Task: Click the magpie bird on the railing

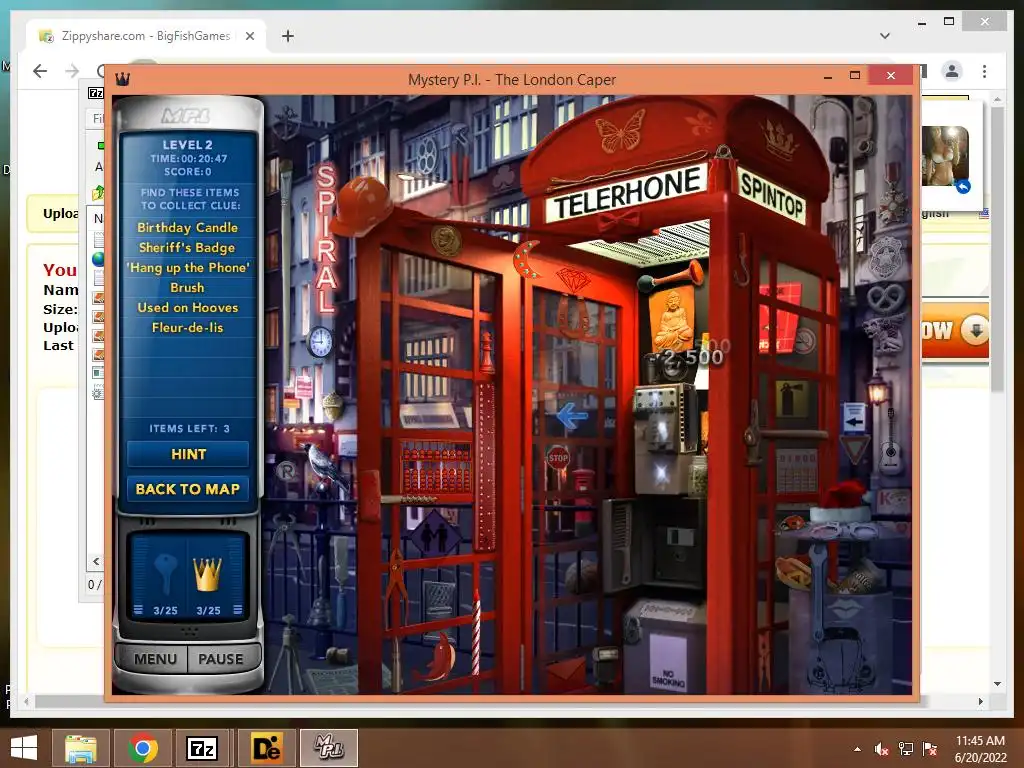Action: pyautogui.click(x=325, y=466)
